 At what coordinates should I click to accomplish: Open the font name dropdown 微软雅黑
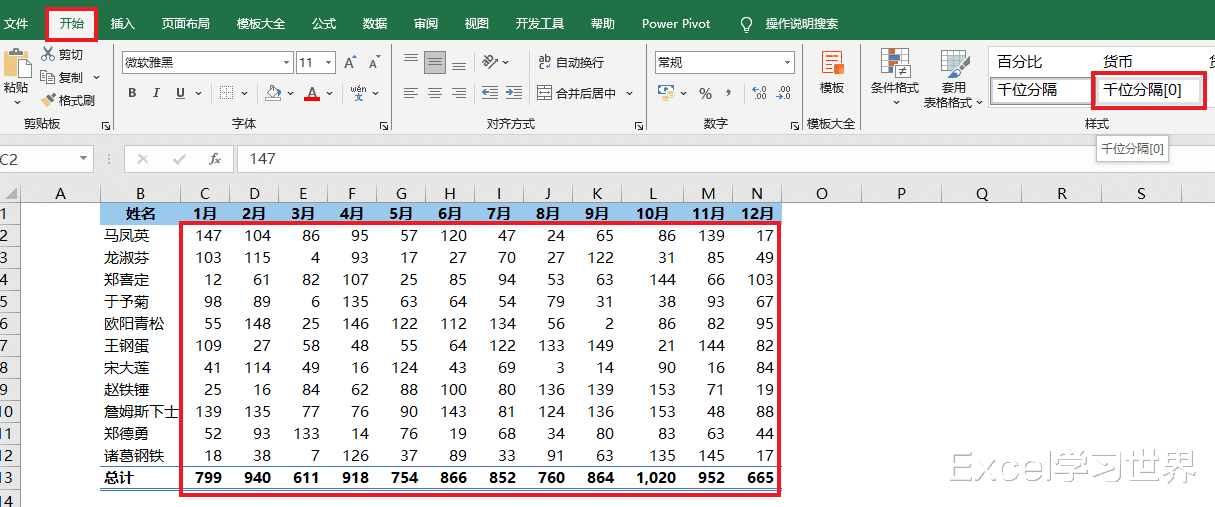click(x=286, y=63)
